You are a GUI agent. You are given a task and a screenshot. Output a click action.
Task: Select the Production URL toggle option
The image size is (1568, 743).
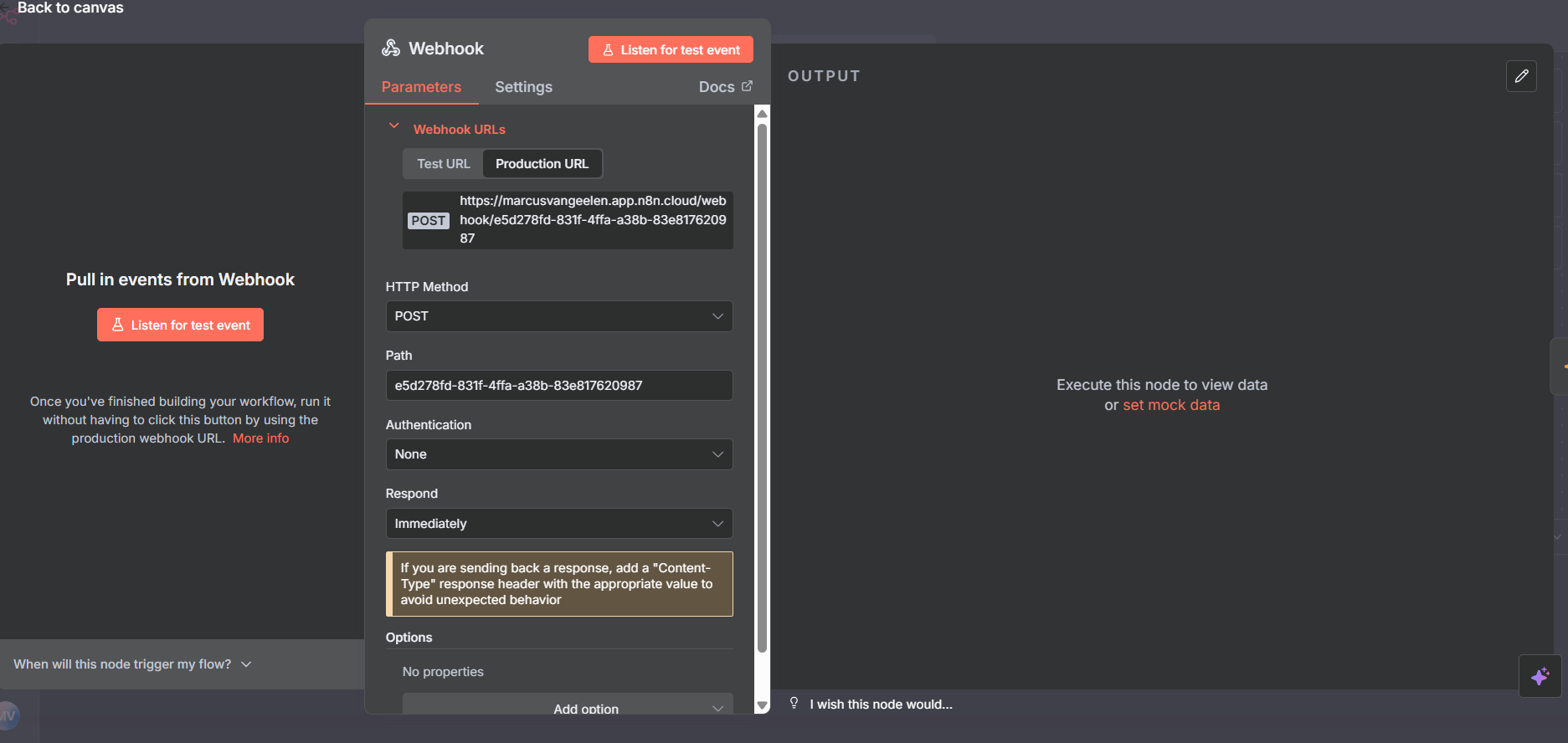pyautogui.click(x=542, y=164)
